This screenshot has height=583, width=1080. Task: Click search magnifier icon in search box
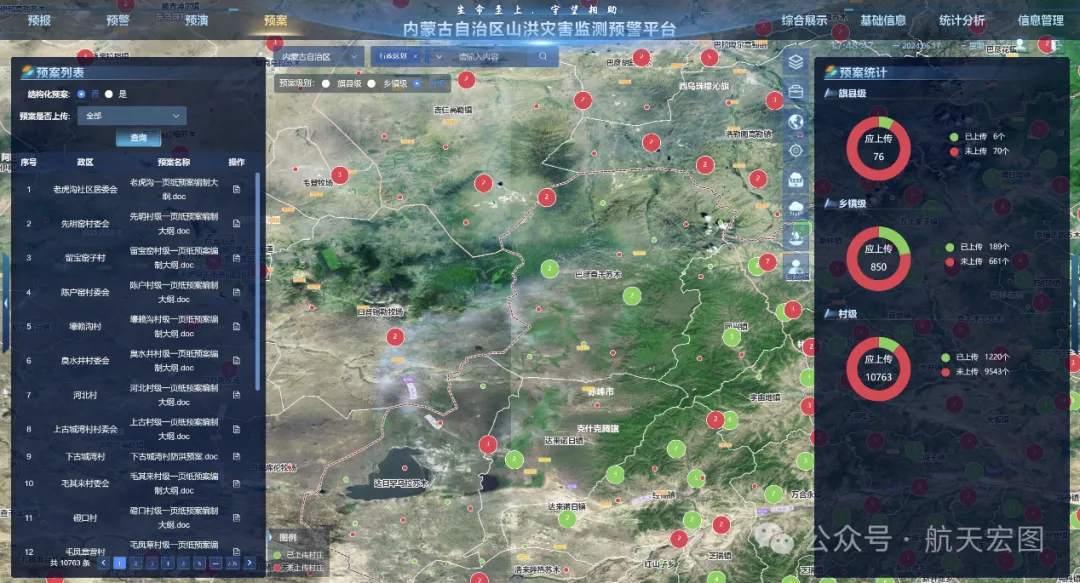pos(543,57)
